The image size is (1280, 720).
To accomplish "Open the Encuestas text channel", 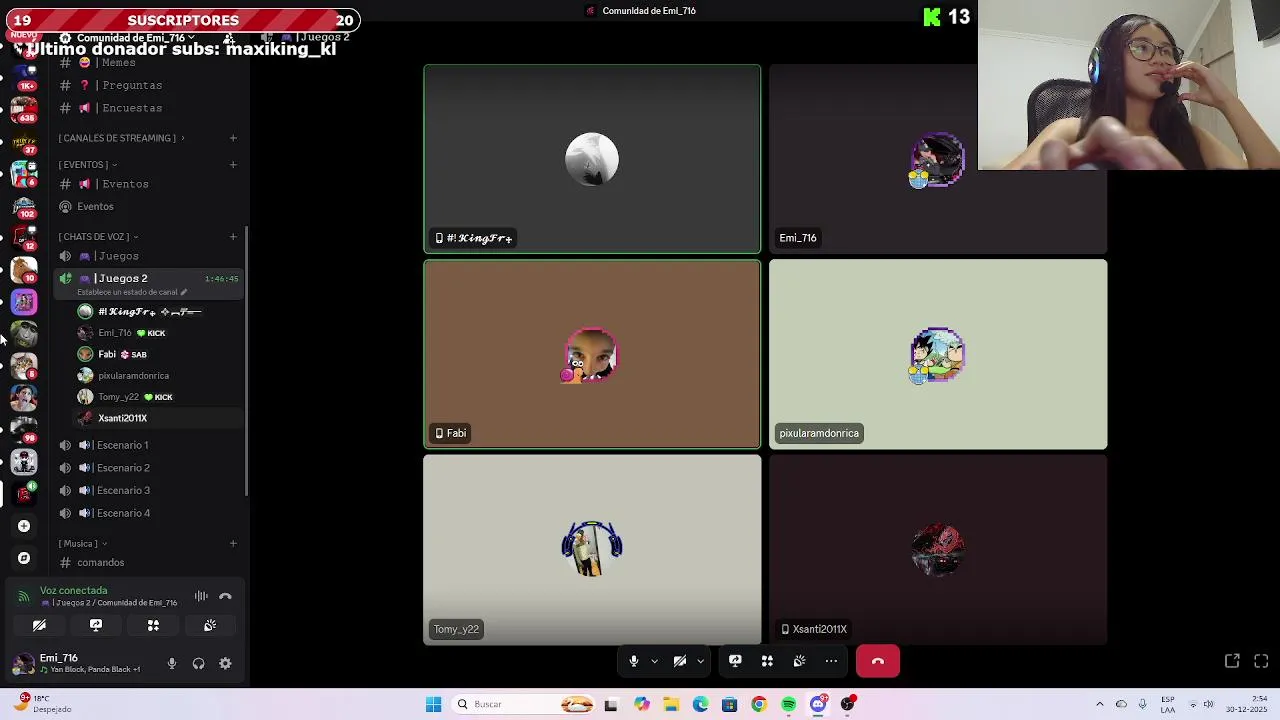I will tap(148, 108).
